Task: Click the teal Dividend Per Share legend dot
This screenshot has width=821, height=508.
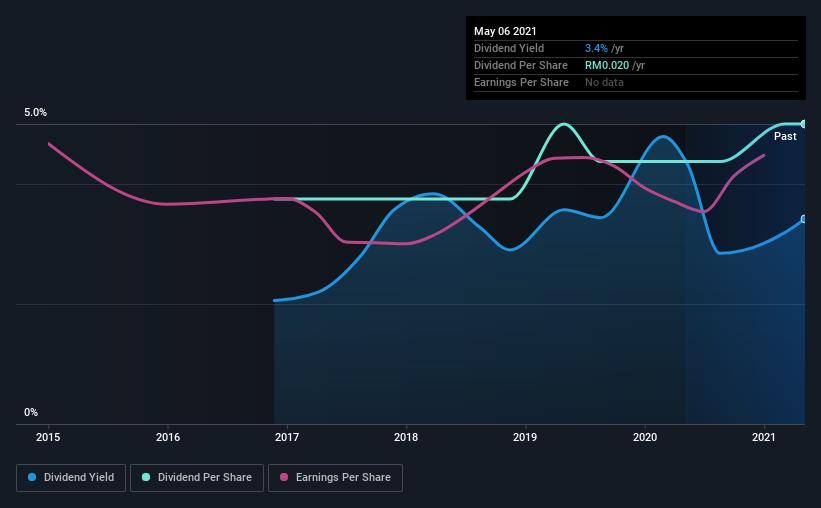Action: point(146,477)
